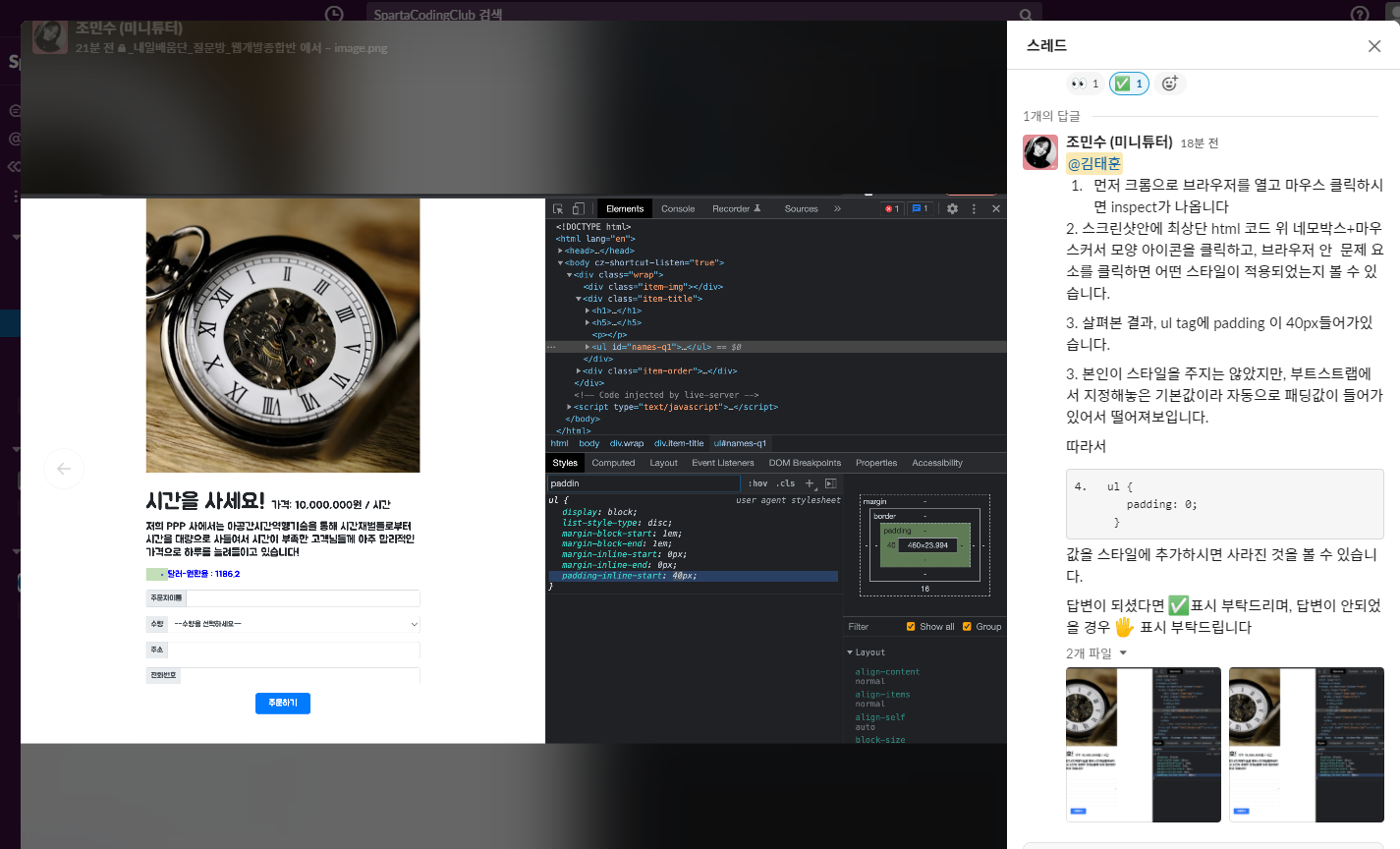This screenshot has width=1400, height=849.
Task: Click the 주소 address input field
Action: pyautogui.click(x=294, y=650)
